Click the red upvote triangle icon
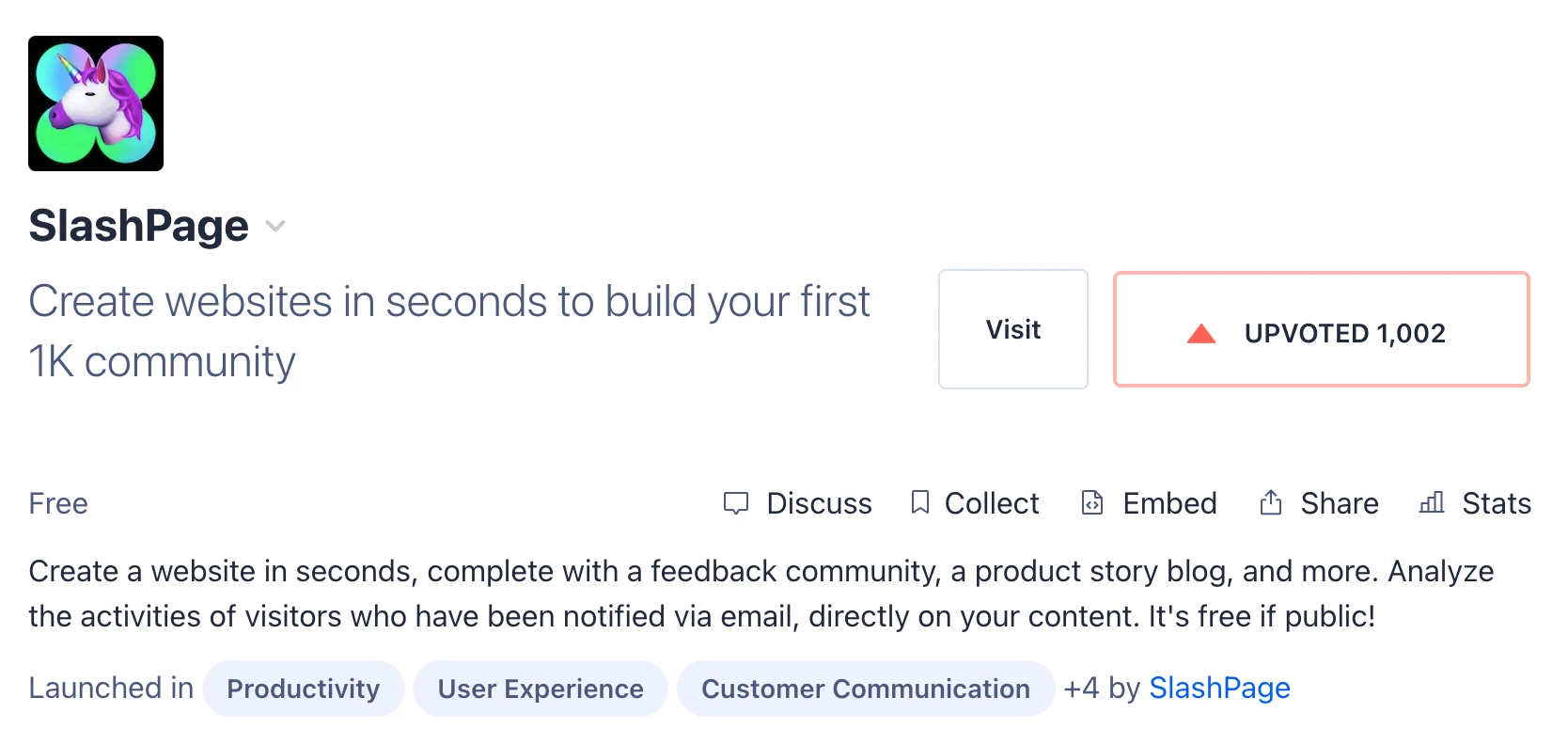The image size is (1568, 745). (1201, 333)
